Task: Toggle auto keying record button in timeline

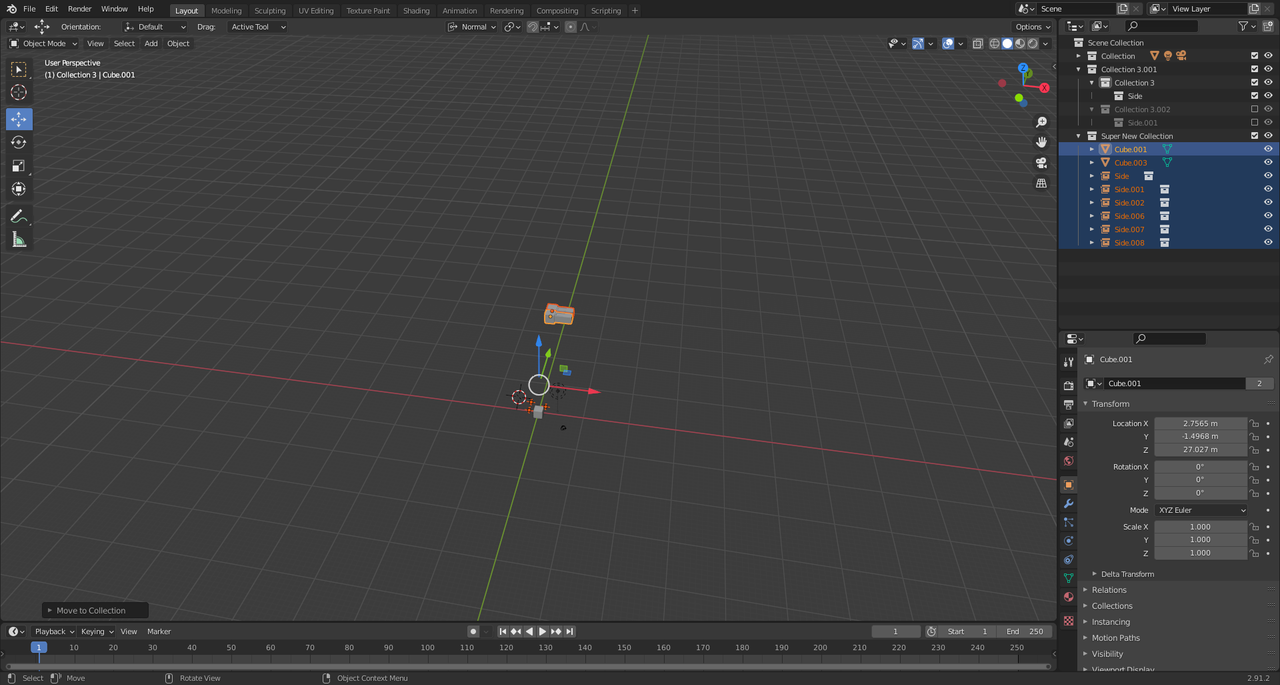Action: tap(474, 632)
